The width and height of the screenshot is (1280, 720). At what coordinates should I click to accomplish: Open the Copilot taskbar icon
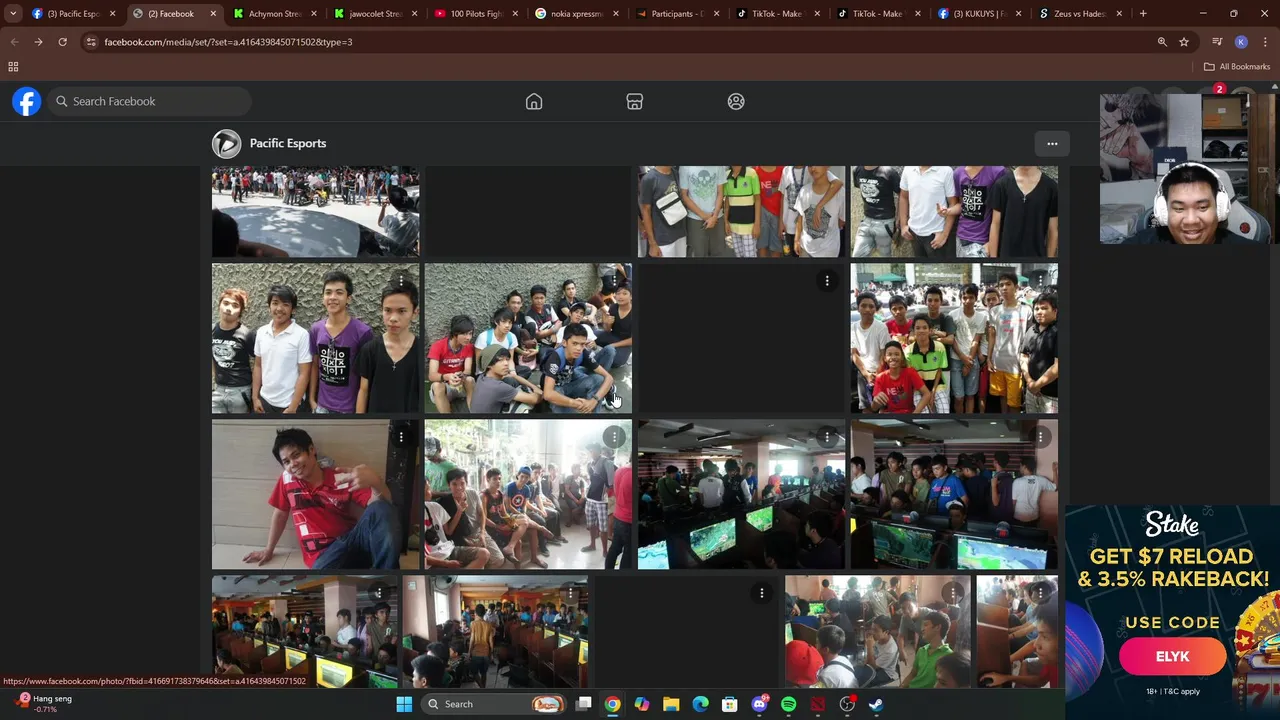tap(642, 704)
